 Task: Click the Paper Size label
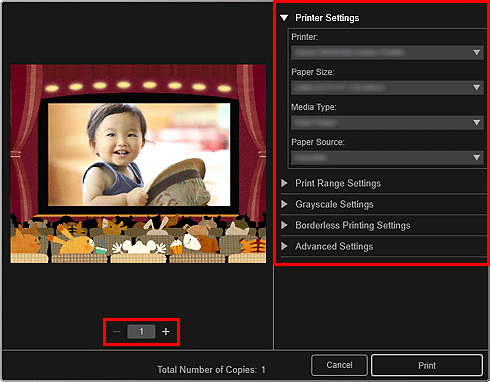(313, 72)
